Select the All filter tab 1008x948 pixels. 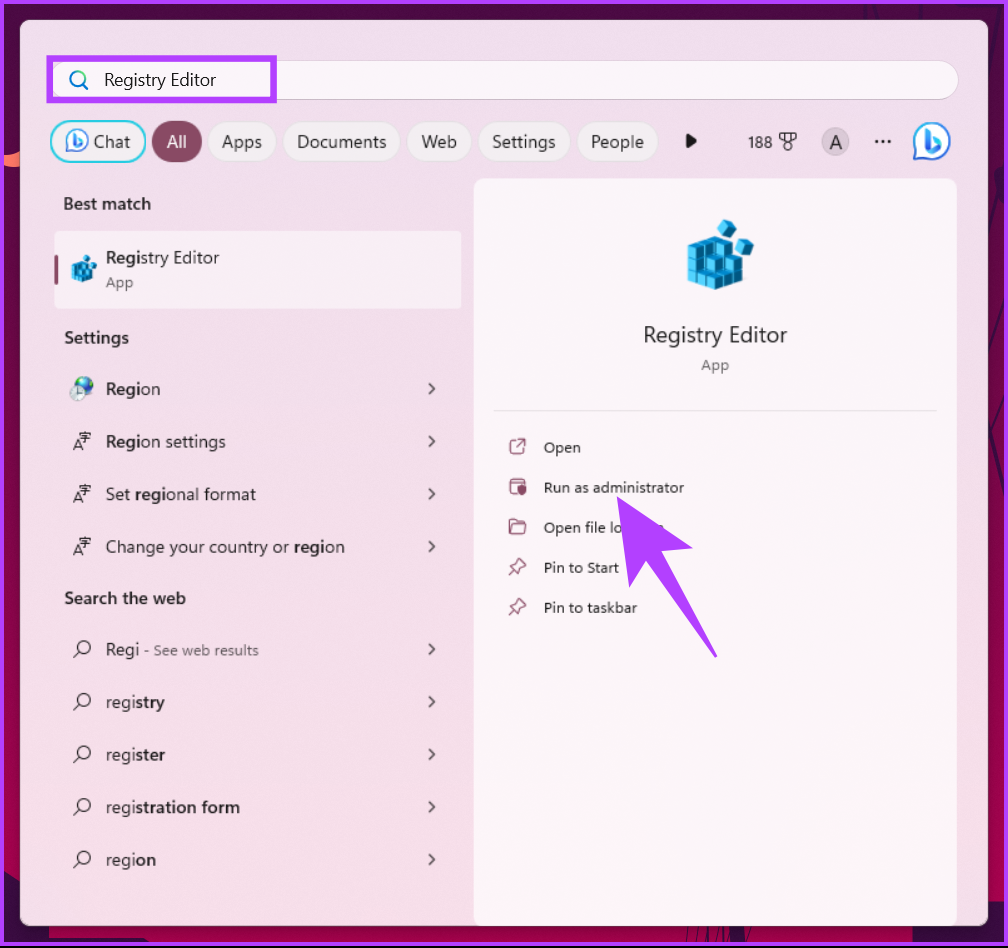tap(177, 141)
